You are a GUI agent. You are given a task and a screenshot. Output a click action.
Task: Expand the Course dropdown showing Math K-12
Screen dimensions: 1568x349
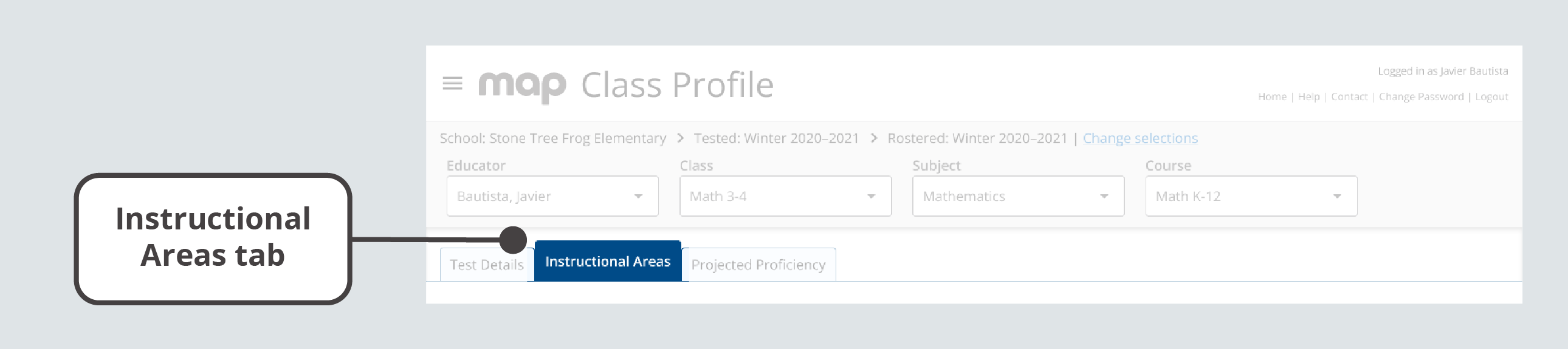(x=1250, y=197)
